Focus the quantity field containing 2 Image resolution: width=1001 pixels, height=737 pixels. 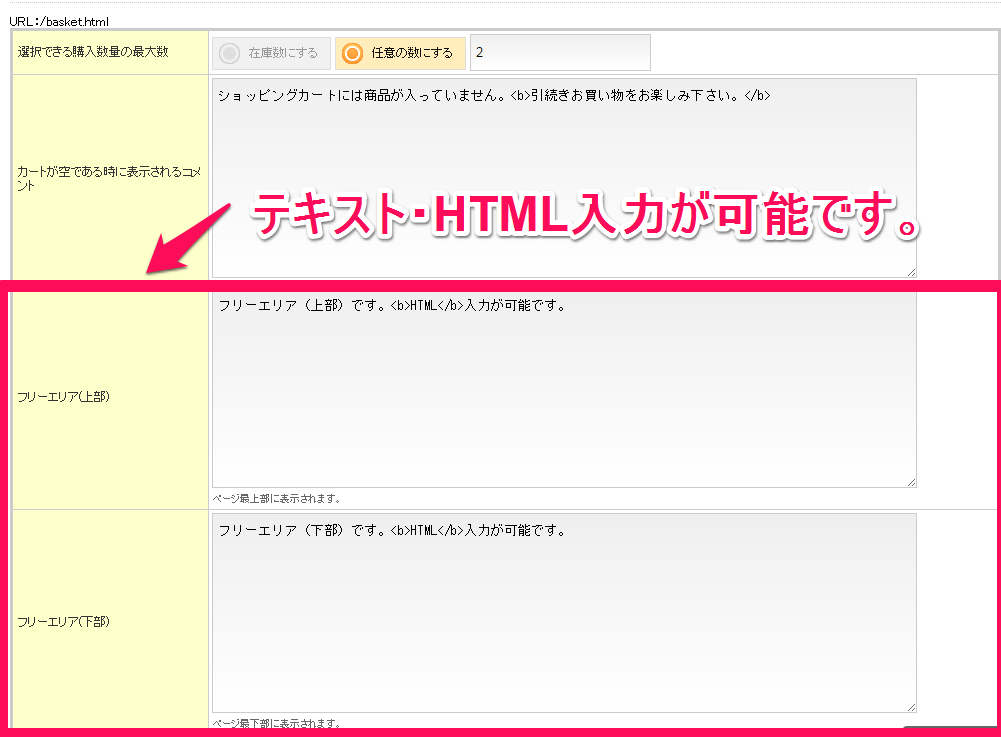point(560,53)
